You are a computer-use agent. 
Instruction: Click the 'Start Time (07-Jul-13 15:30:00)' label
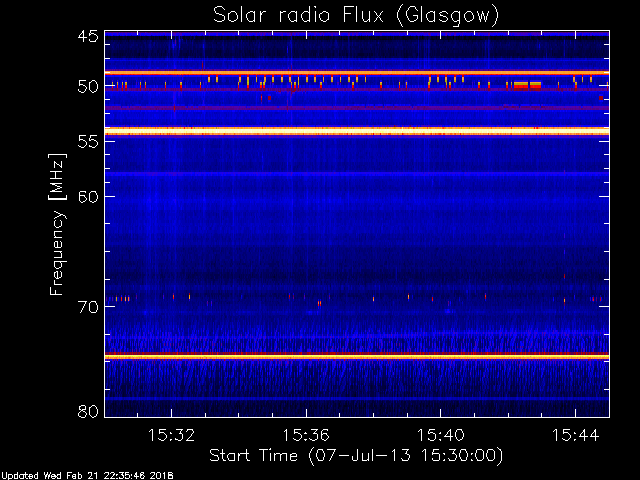(x=356, y=456)
